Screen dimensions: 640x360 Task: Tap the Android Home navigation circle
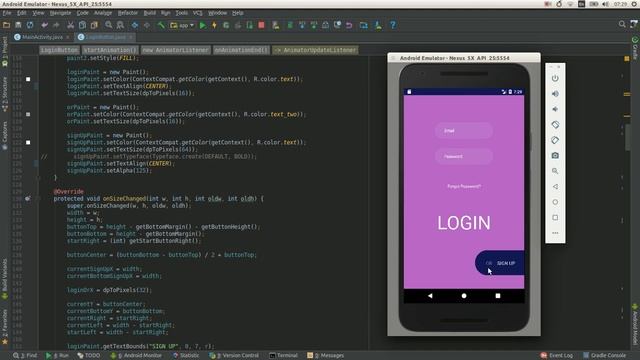464,296
